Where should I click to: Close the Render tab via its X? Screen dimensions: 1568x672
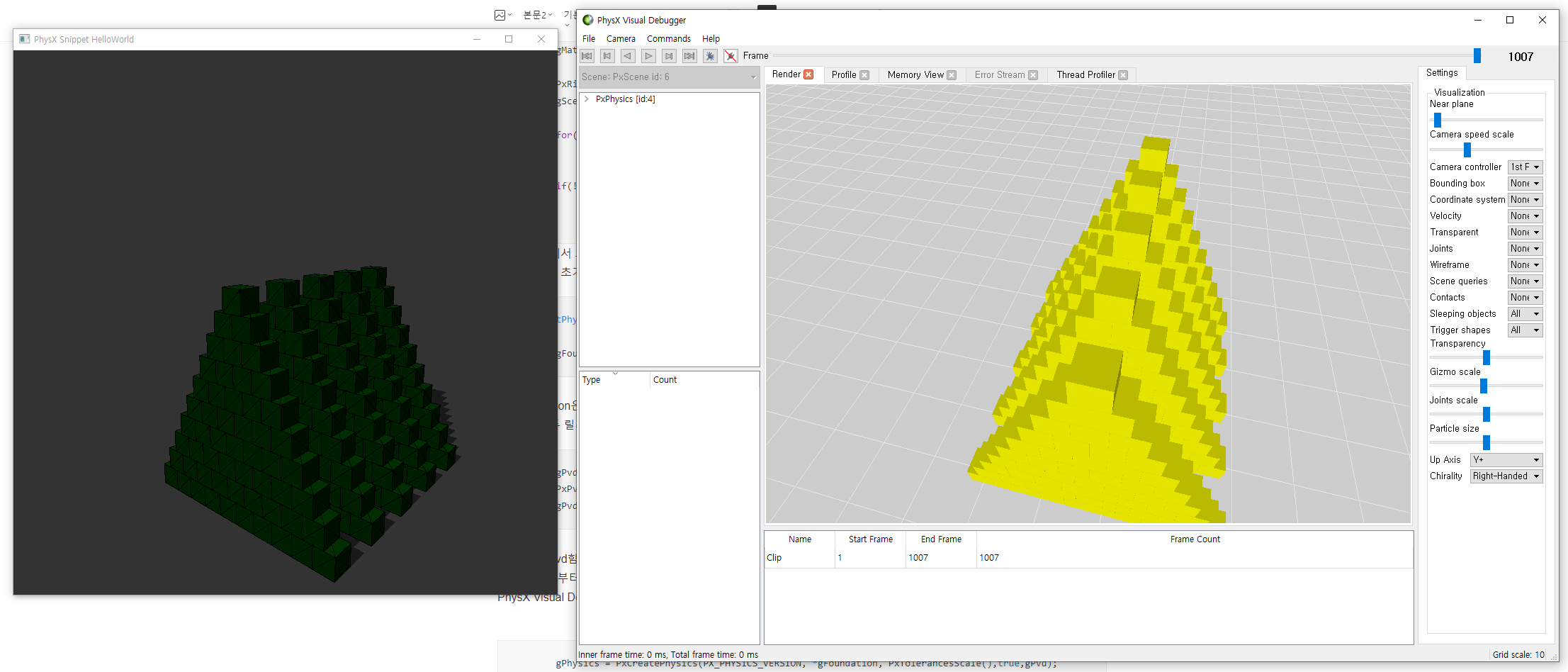[808, 74]
